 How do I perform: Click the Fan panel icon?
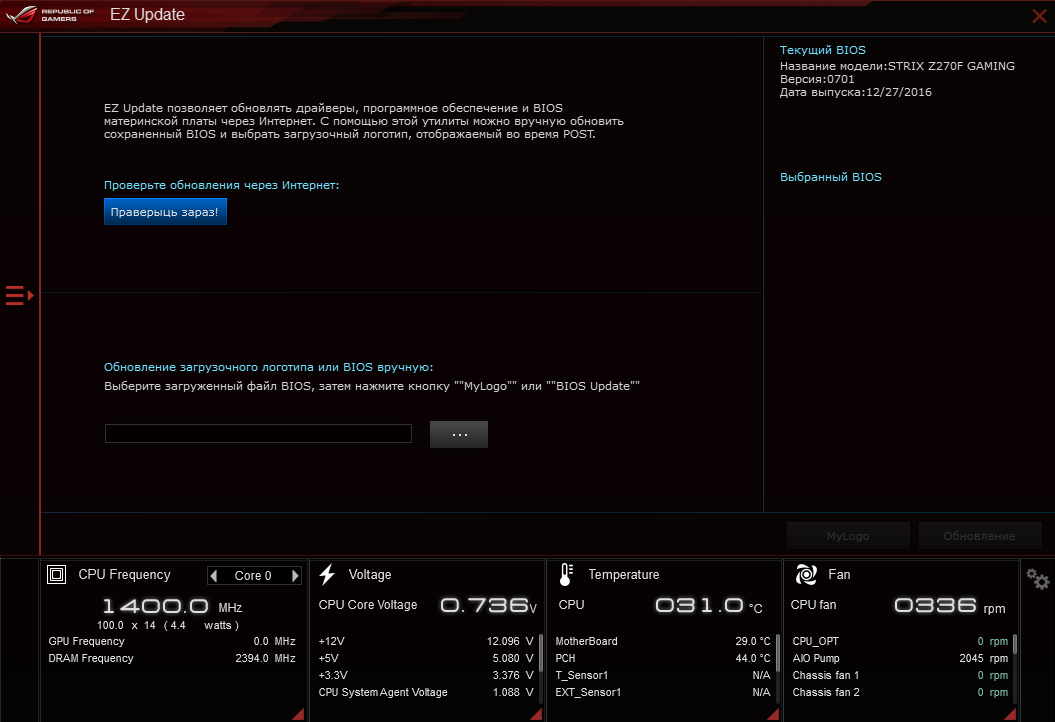coord(806,575)
